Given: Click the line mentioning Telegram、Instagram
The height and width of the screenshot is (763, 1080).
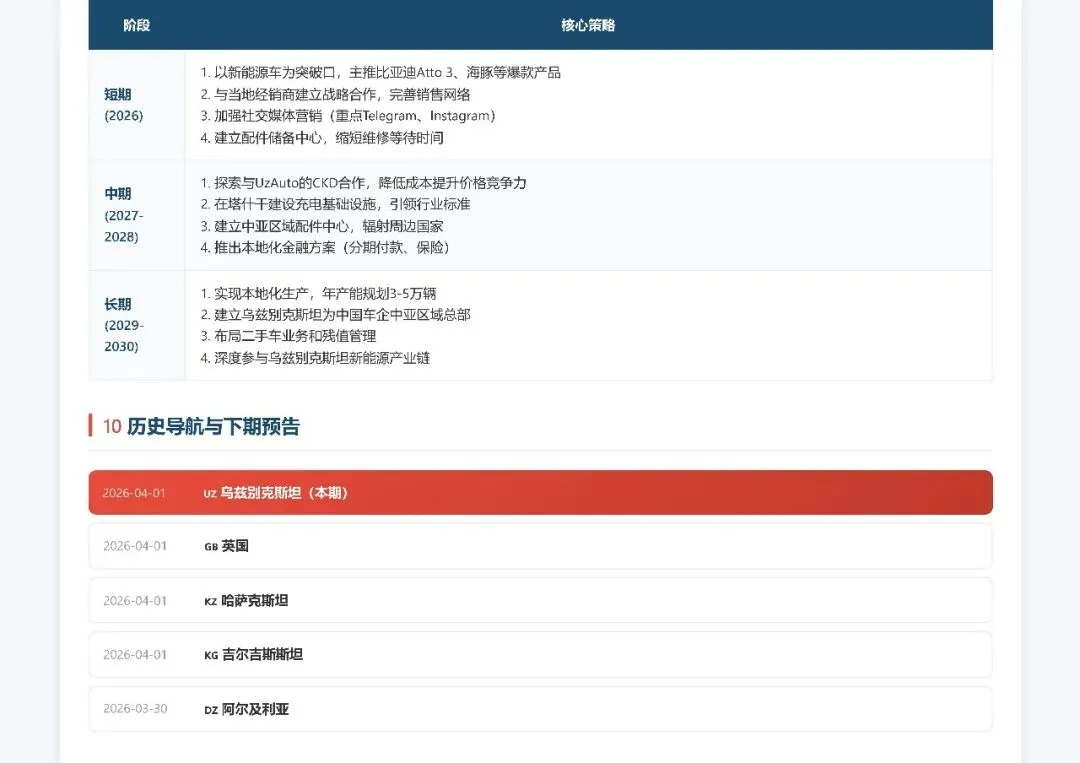Looking at the screenshot, I should click(x=348, y=116).
